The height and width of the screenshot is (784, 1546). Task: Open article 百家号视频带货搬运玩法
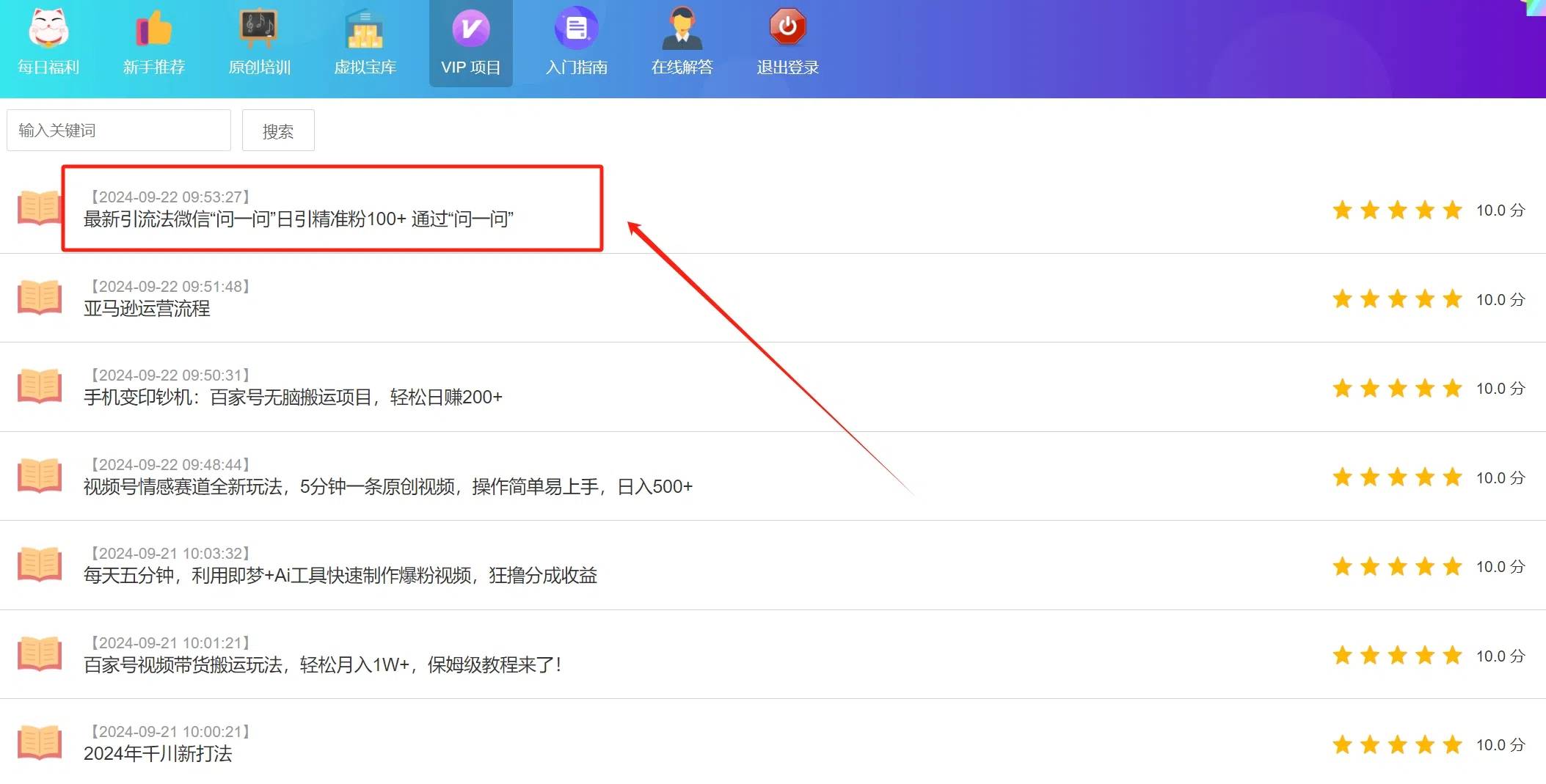323,664
